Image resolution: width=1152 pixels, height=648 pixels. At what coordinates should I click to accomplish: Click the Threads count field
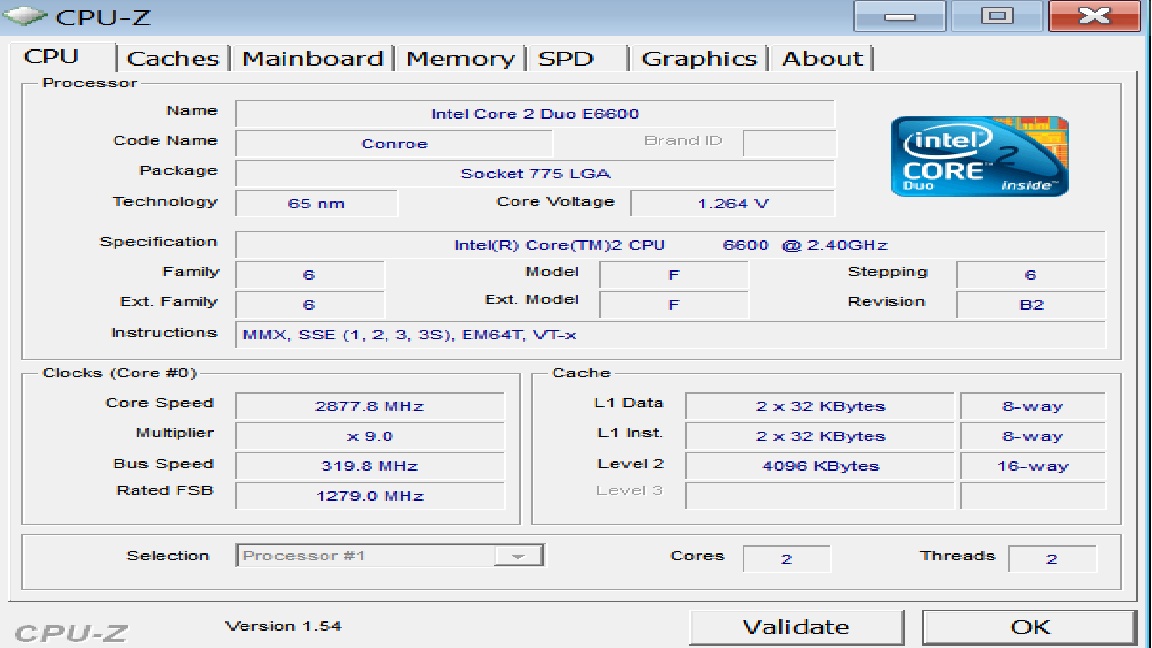click(1052, 559)
